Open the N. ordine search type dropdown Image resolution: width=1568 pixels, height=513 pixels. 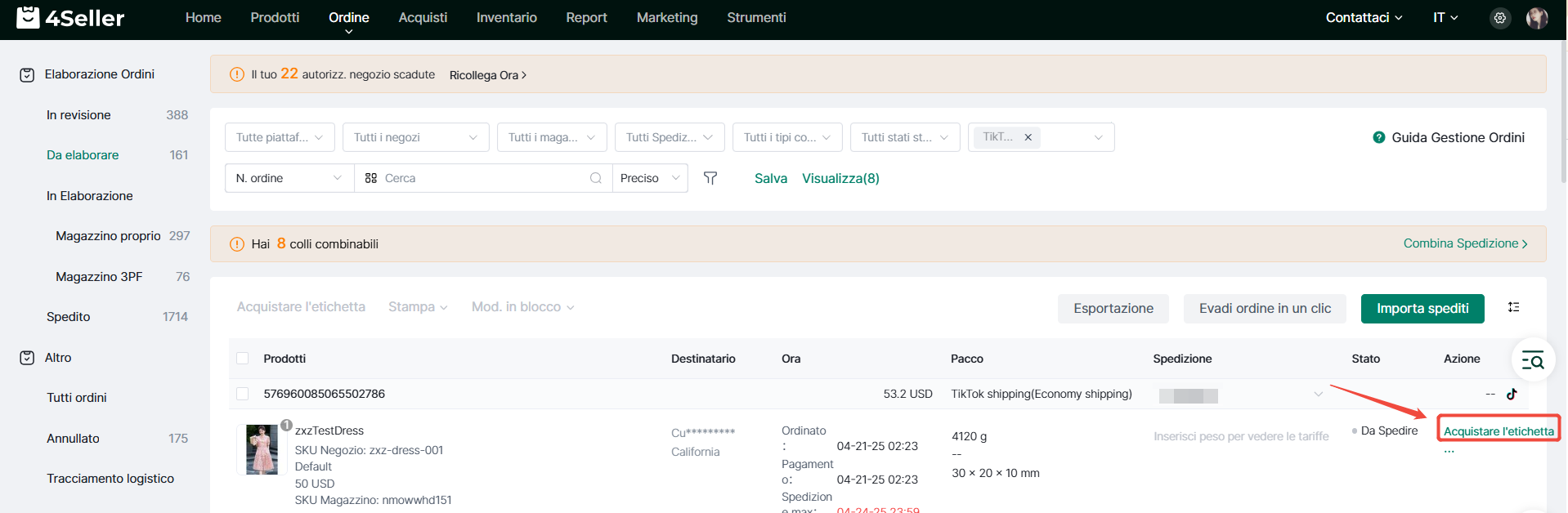pyautogui.click(x=289, y=178)
